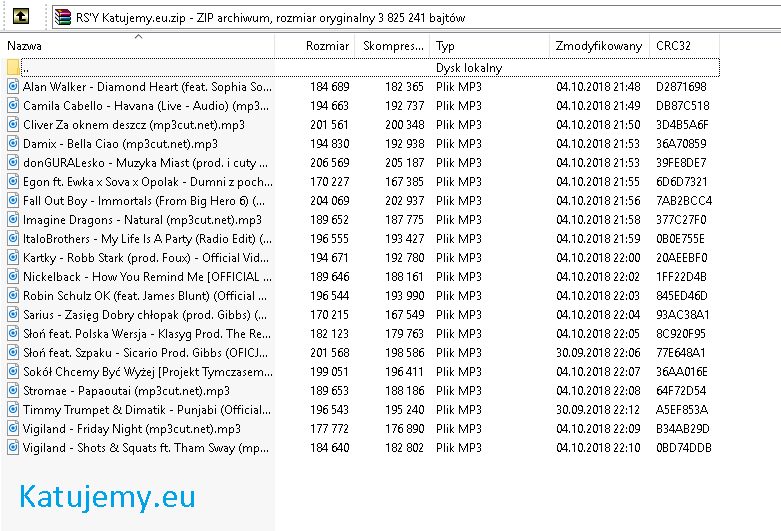Screen dimensions: 781x531
Task: Click the MP3 icon of Cliver Za oknem deszcz
Action: (x=13, y=125)
